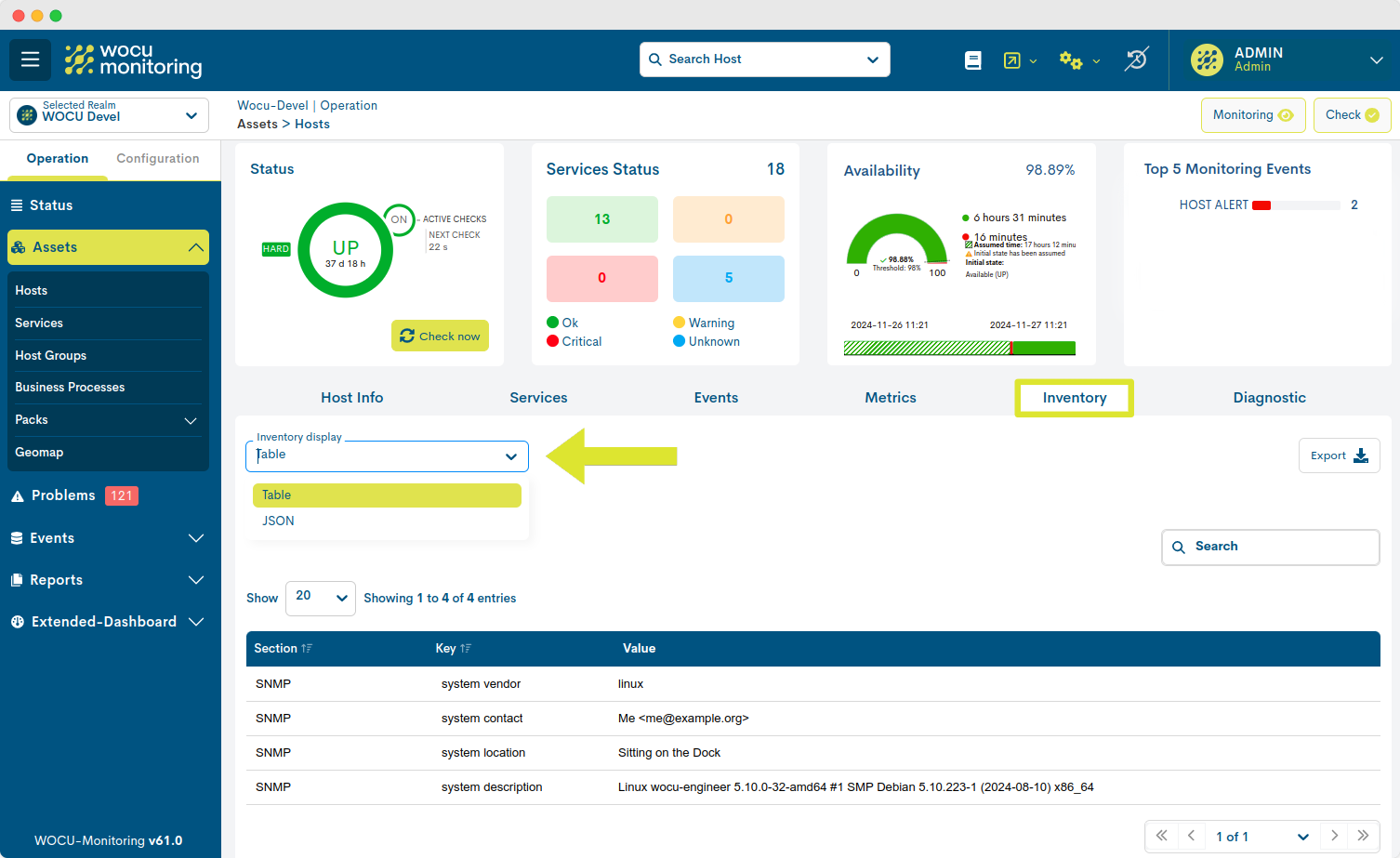Click the blue Unknown services count 5
Image resolution: width=1400 pixels, height=858 pixels.
click(x=729, y=278)
